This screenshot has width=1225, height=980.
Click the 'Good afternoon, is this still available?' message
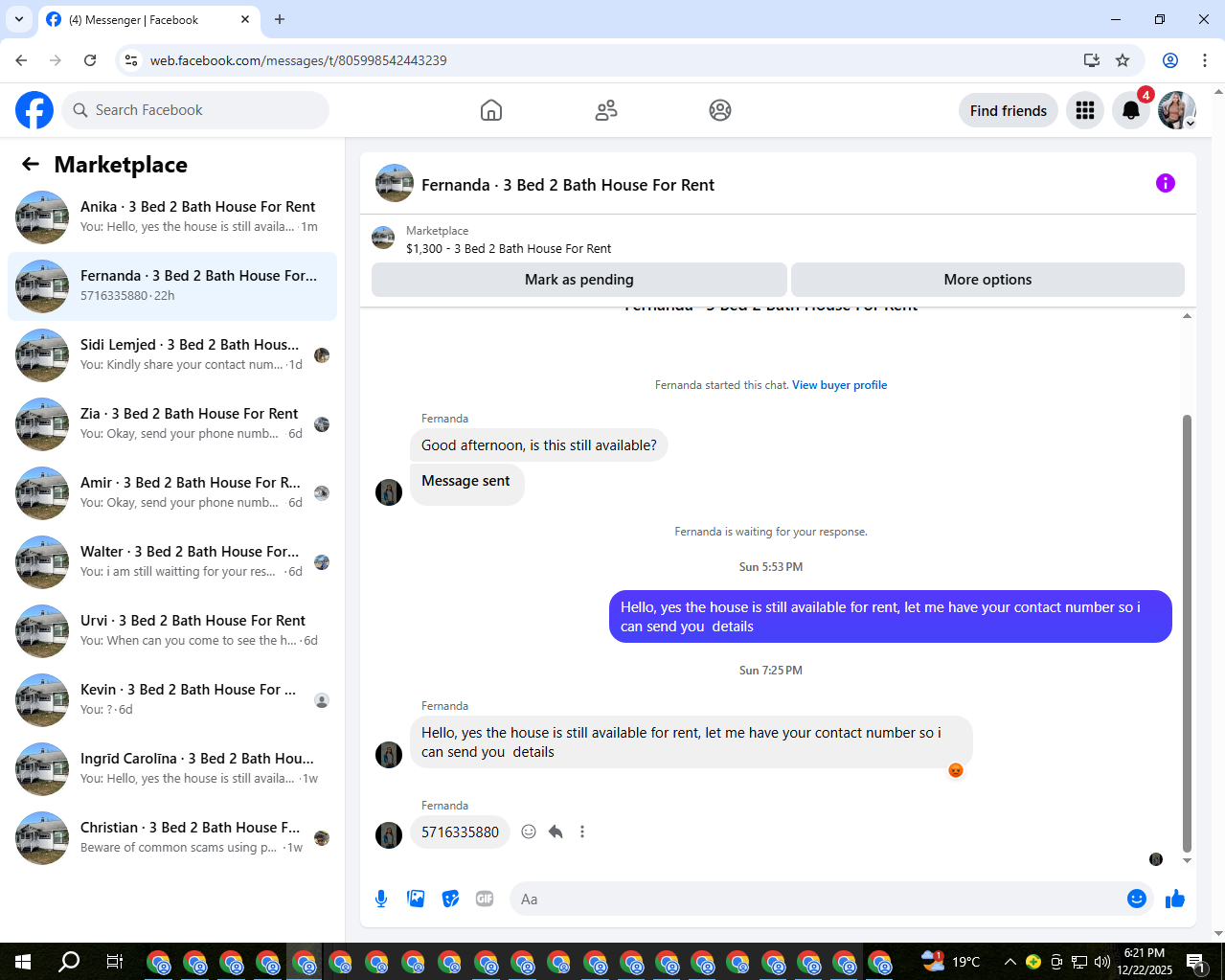(x=539, y=445)
